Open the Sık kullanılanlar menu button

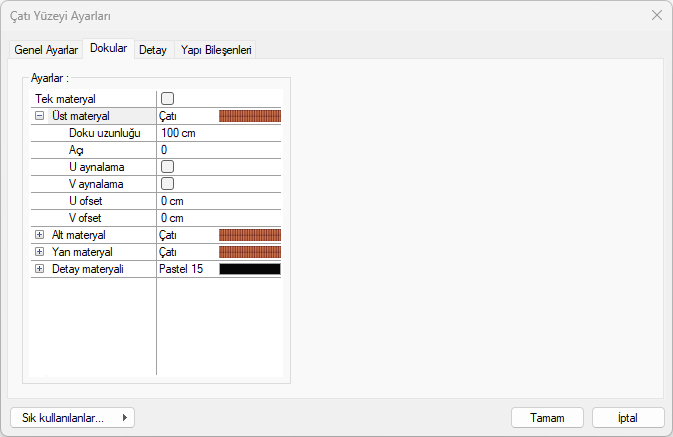pos(72,418)
